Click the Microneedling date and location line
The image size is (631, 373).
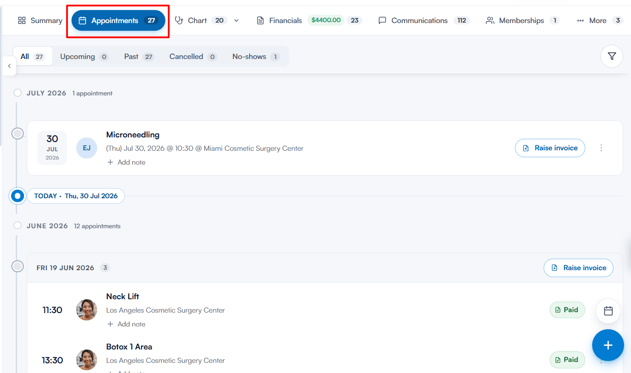[x=204, y=148]
